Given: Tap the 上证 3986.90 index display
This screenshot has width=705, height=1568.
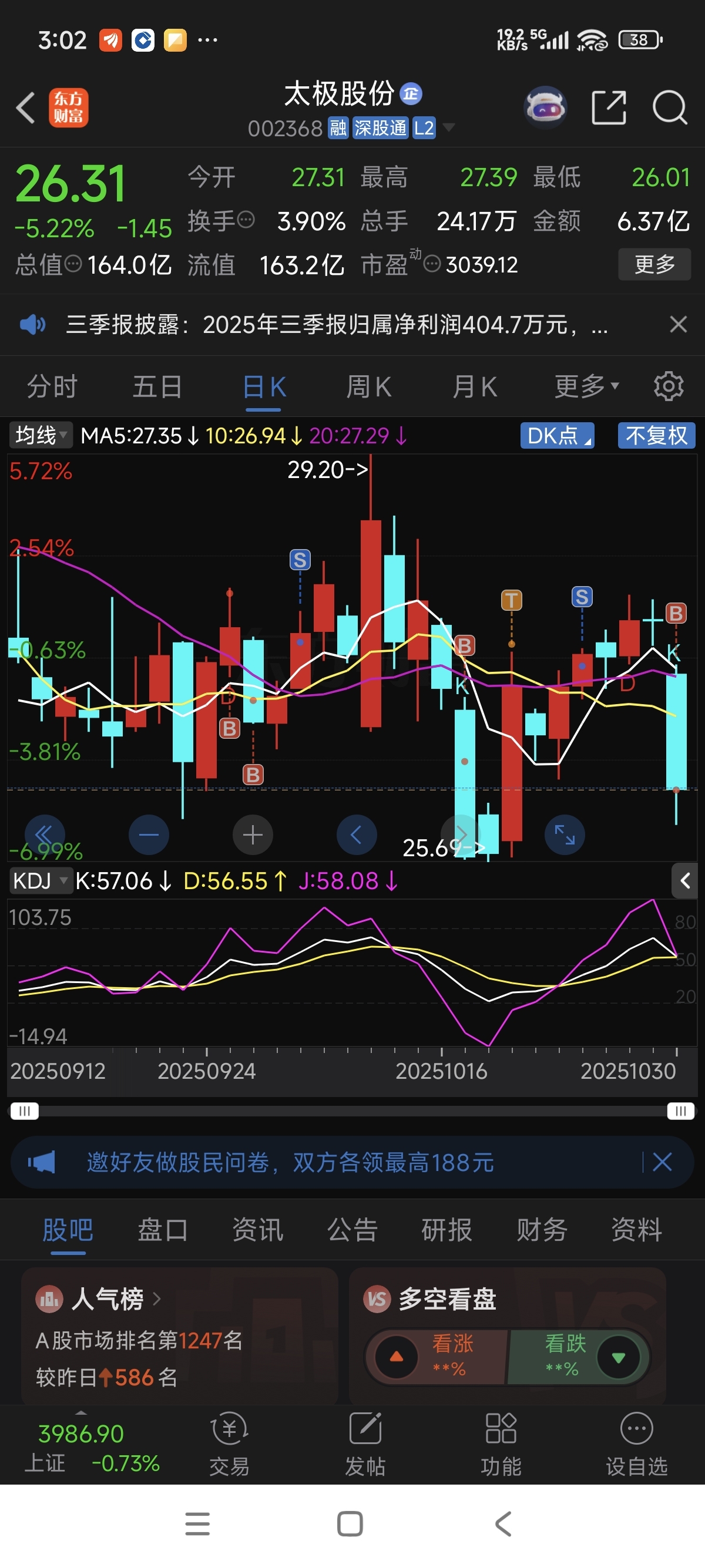Looking at the screenshot, I should point(91,1448).
